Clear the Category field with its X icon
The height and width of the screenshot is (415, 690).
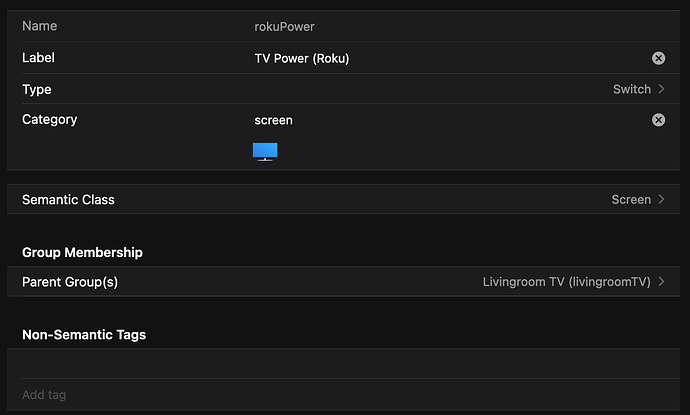(658, 120)
